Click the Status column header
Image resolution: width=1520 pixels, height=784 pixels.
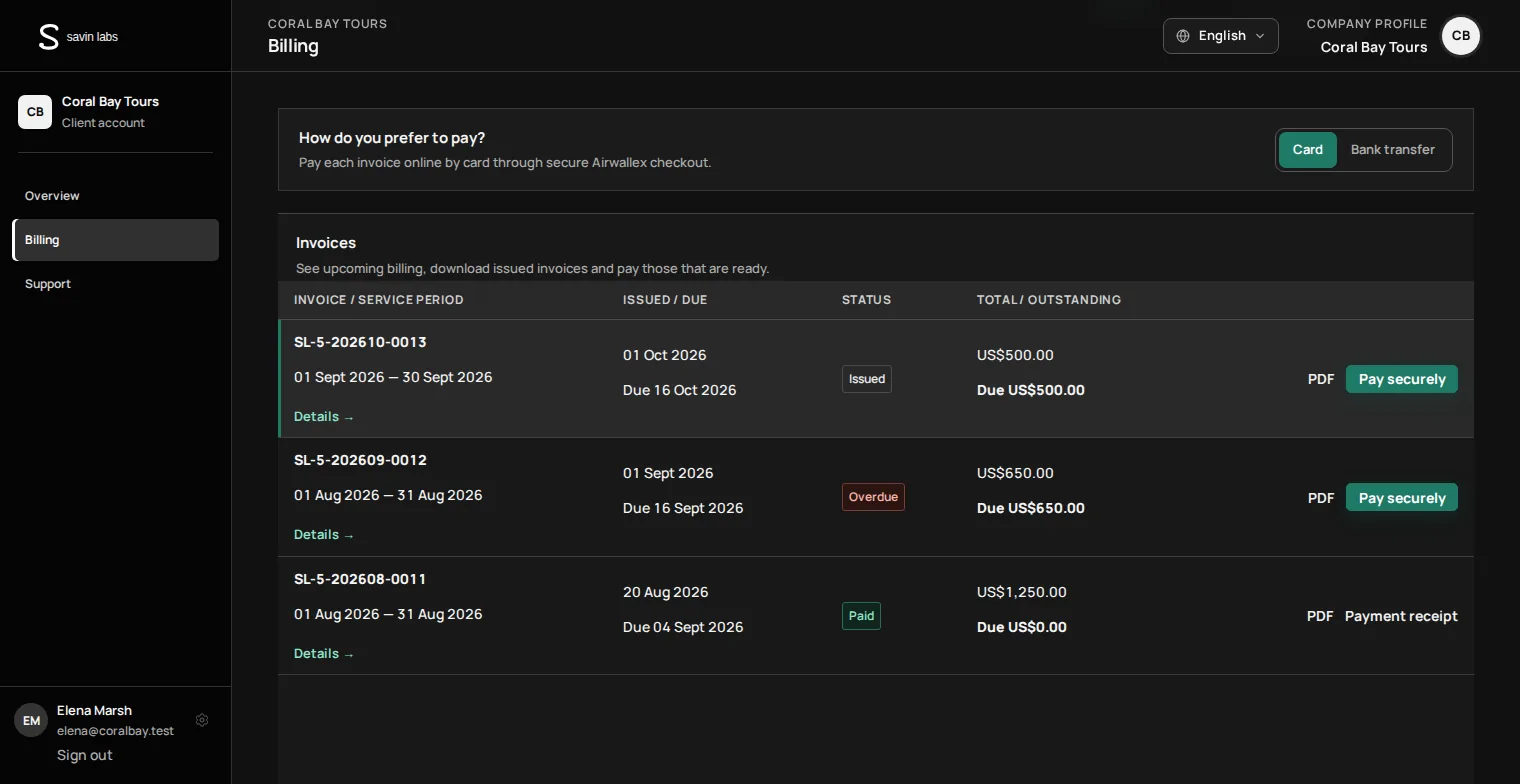tap(866, 300)
